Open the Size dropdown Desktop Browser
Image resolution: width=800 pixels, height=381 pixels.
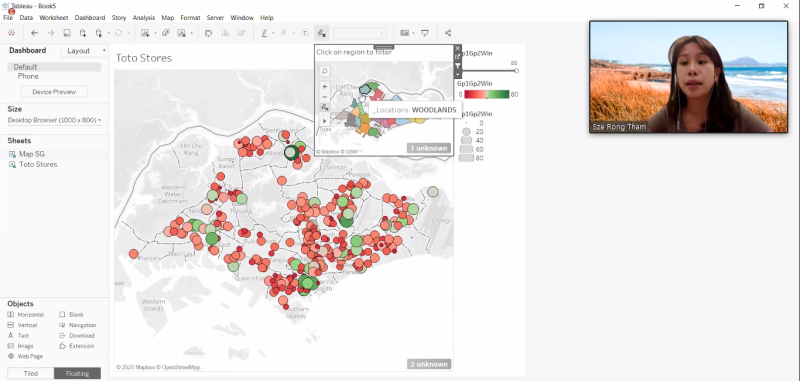(x=54, y=120)
